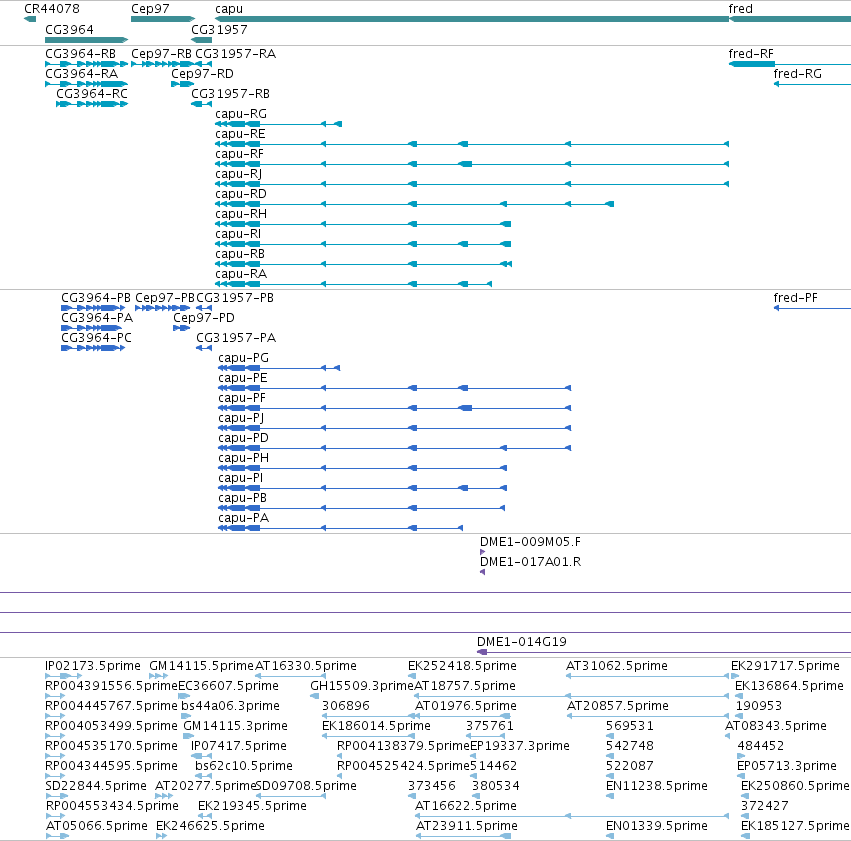This screenshot has width=851, height=841.
Task: Click EST label EK246625.5prime
Action: [x=210, y=826]
